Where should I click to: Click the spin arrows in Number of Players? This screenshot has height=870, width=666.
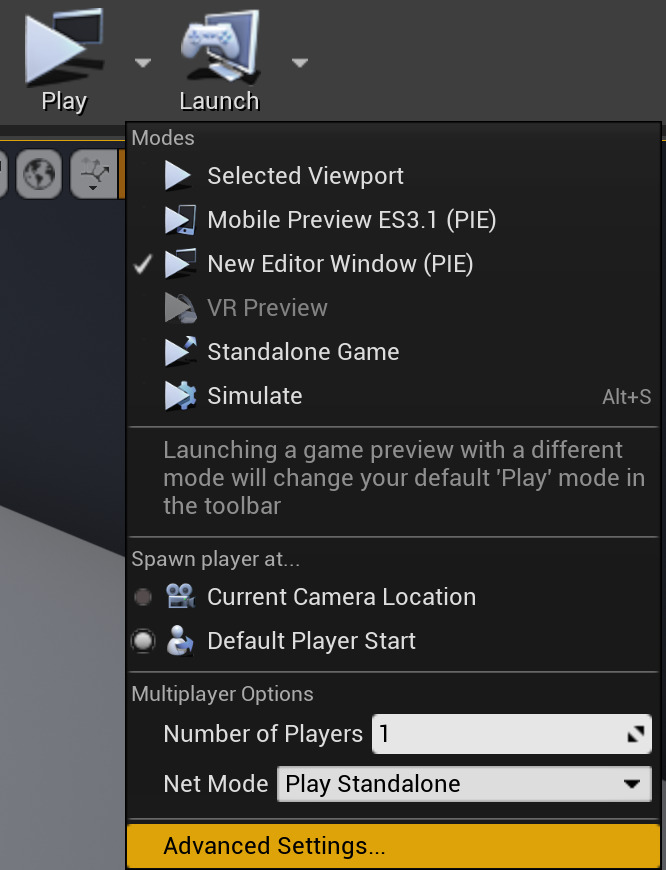tap(636, 734)
